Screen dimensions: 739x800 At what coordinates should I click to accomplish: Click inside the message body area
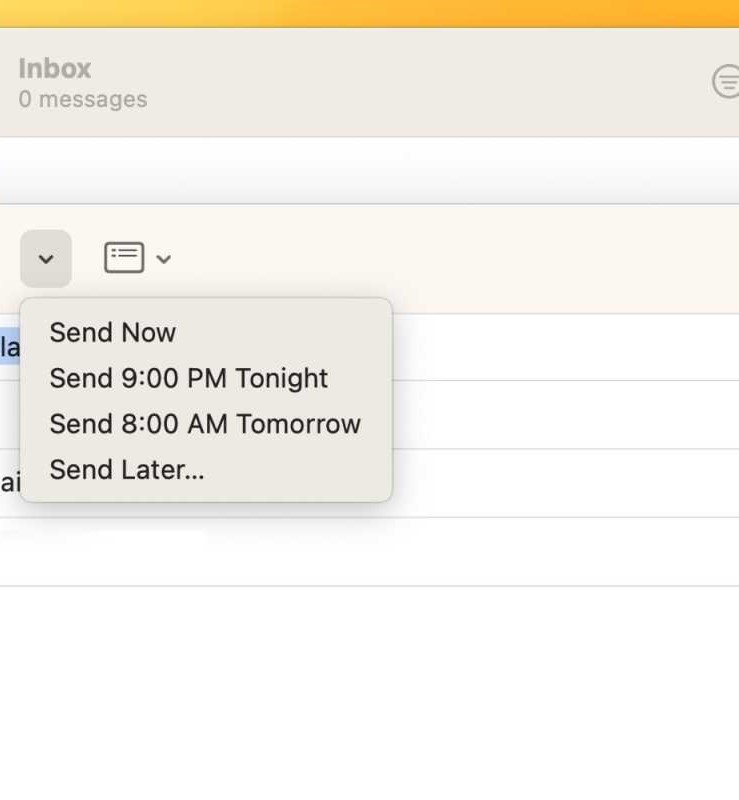(x=370, y=693)
